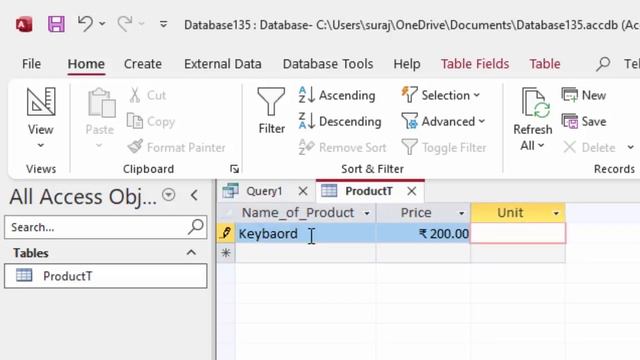The width and height of the screenshot is (640, 360).
Task: Open the Unit column filter arrow
Action: tap(556, 213)
